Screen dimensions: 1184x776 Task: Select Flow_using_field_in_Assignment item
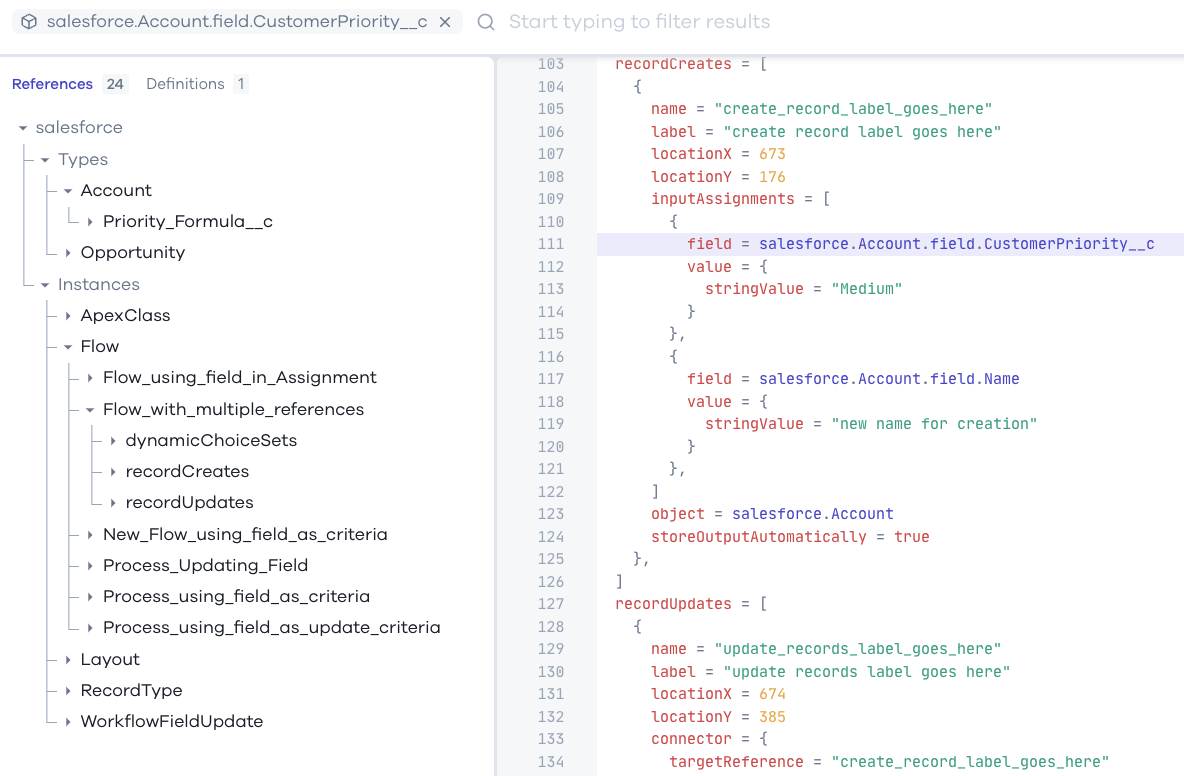[240, 377]
